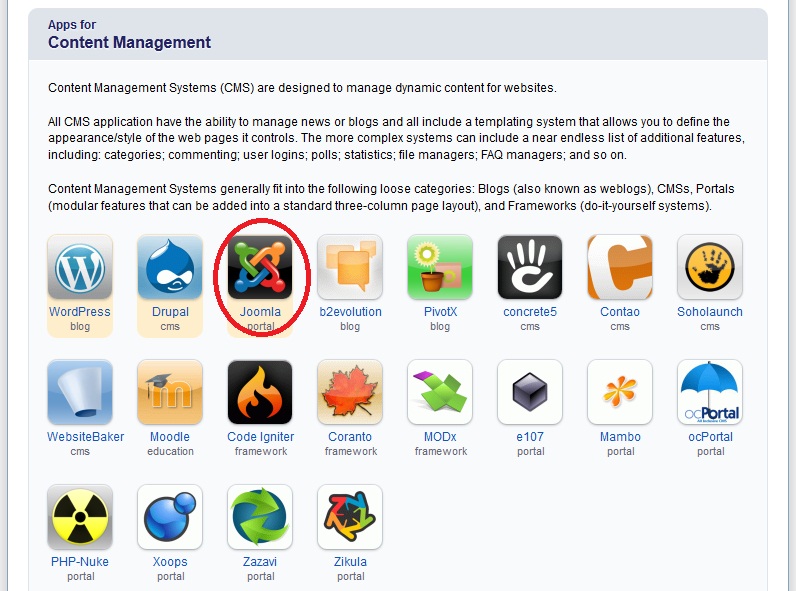This screenshot has width=796, height=591.
Task: Open the Coranto text link
Action: pyautogui.click(x=350, y=437)
